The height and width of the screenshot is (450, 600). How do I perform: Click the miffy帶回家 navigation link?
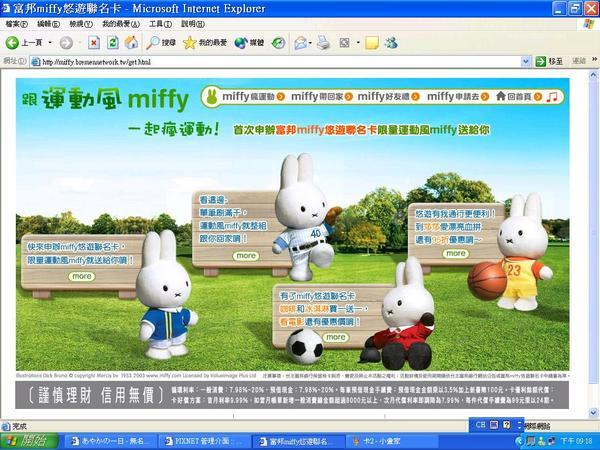coord(321,96)
